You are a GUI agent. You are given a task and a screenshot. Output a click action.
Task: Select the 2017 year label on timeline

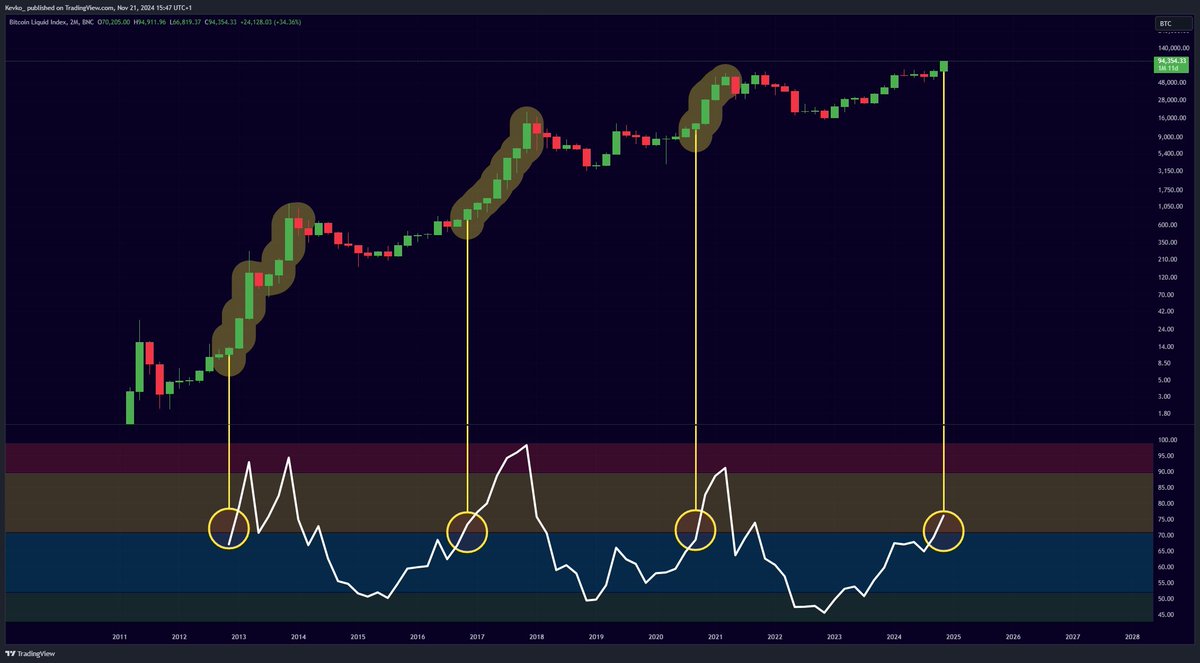477,635
